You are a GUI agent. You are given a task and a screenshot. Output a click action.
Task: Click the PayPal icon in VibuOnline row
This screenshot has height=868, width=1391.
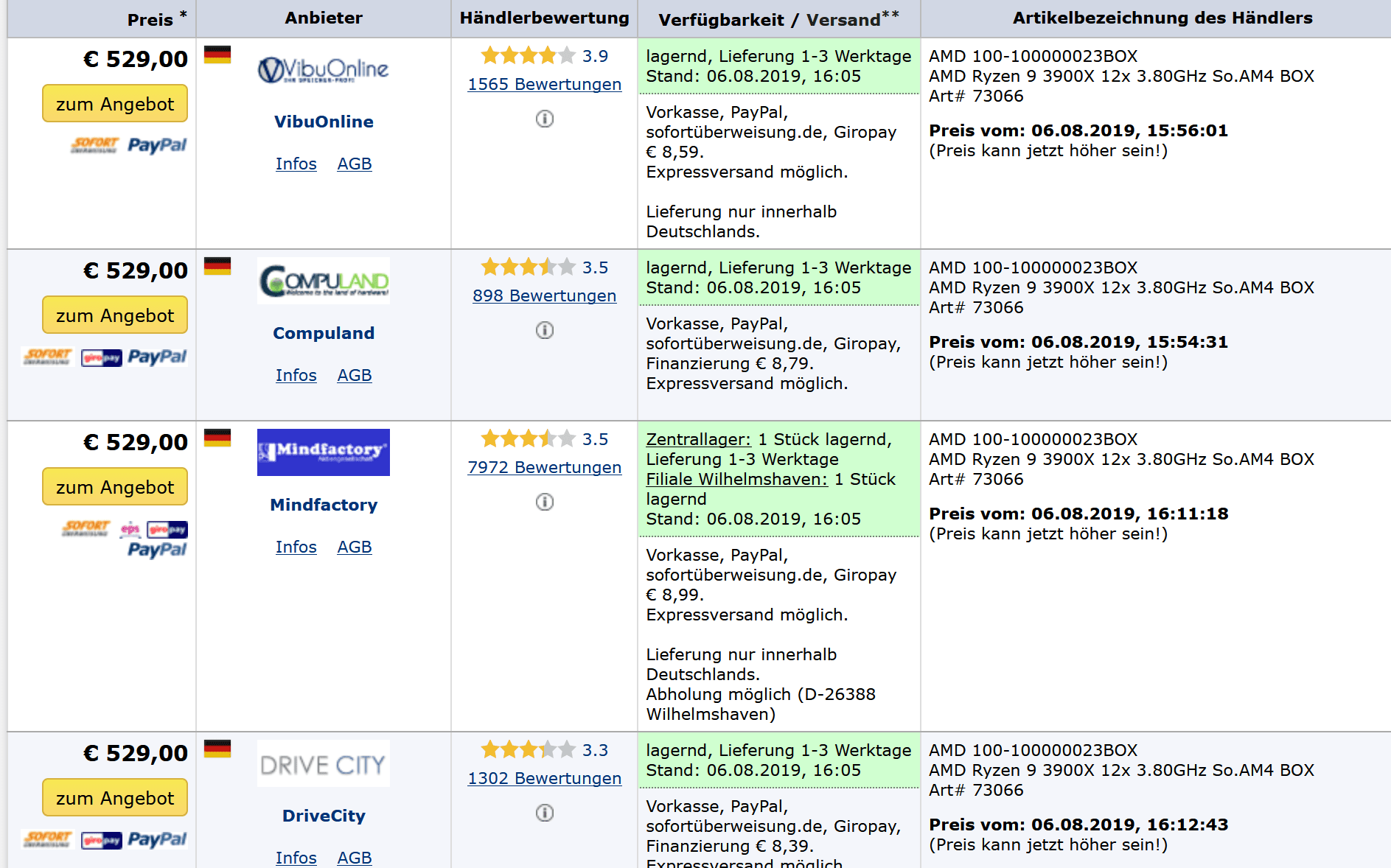coord(157,145)
